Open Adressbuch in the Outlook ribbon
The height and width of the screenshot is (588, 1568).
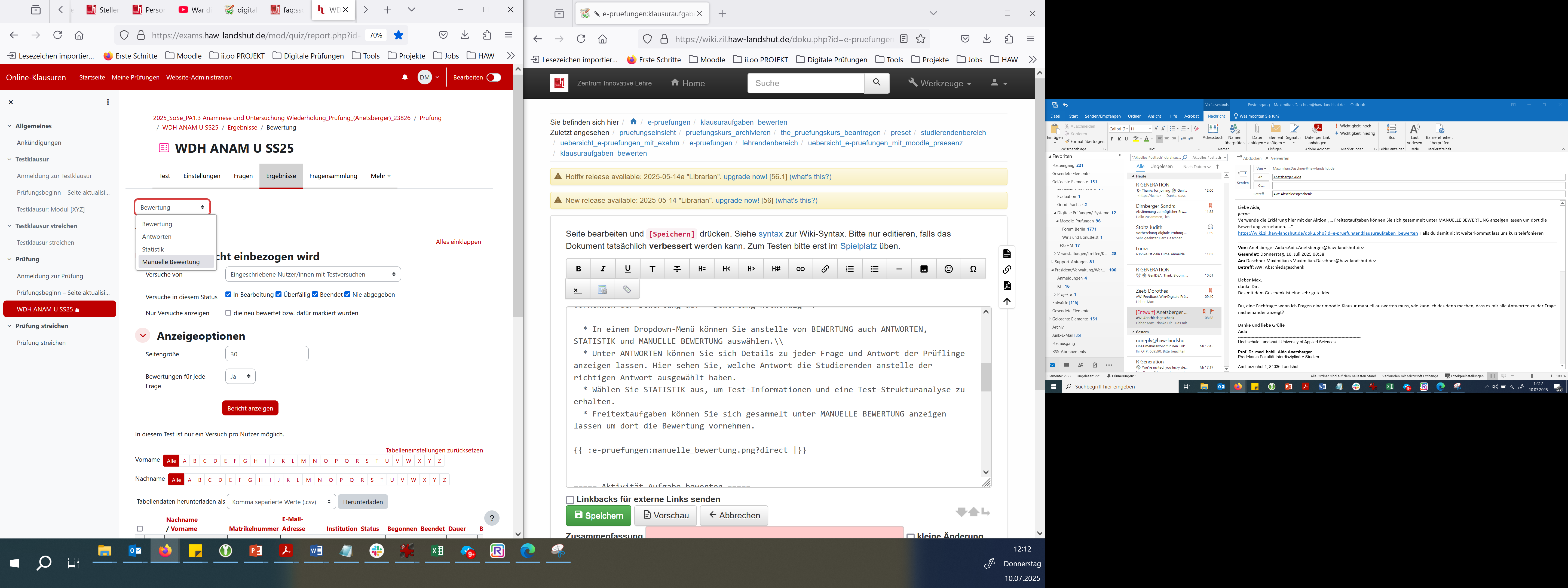(1212, 132)
